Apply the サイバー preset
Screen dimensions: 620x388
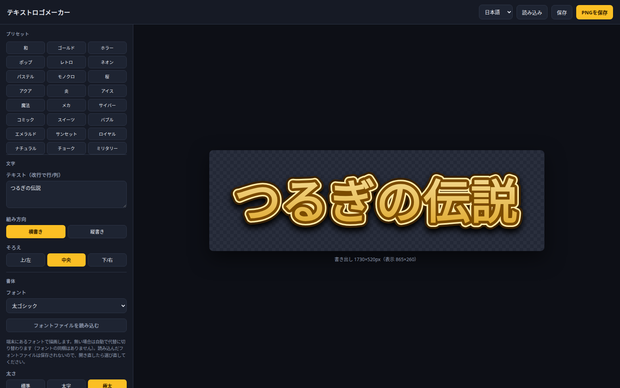click(x=107, y=105)
